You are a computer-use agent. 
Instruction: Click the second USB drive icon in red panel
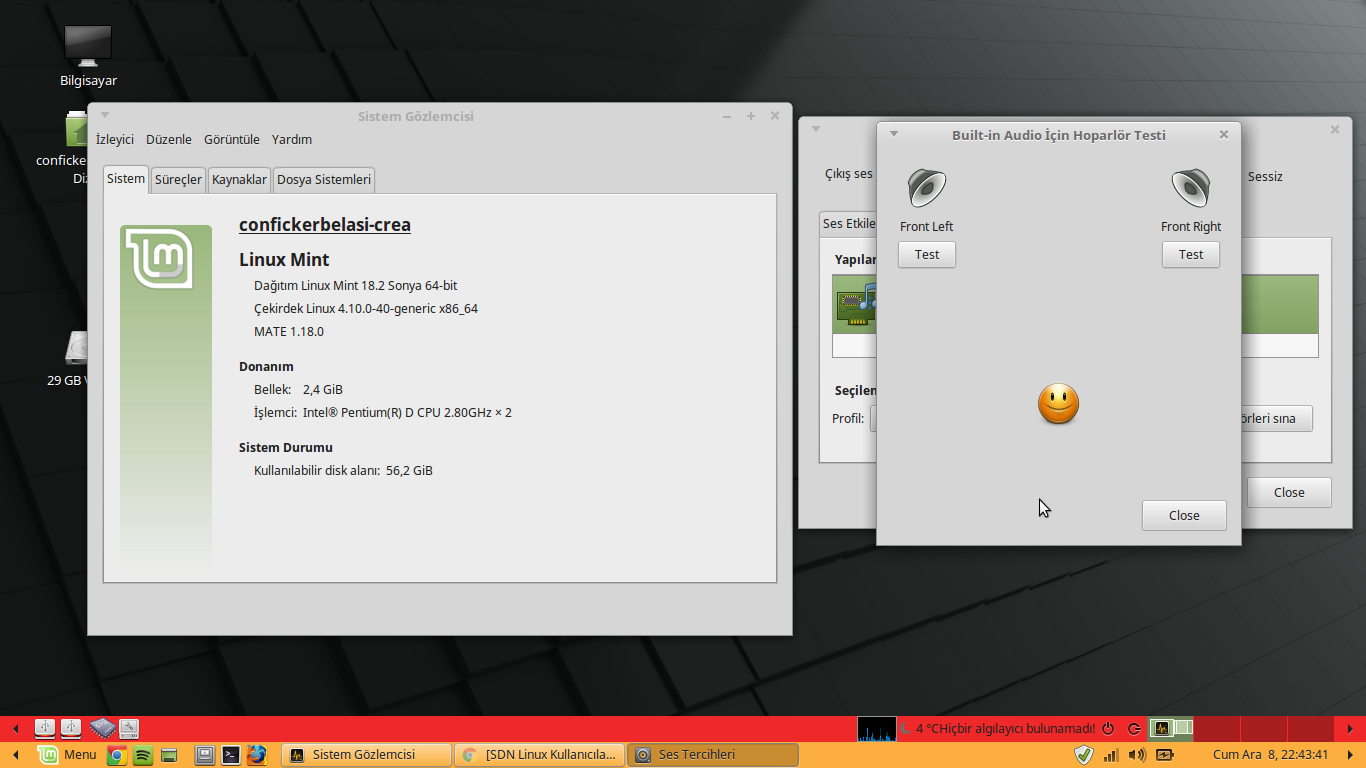tap(71, 729)
